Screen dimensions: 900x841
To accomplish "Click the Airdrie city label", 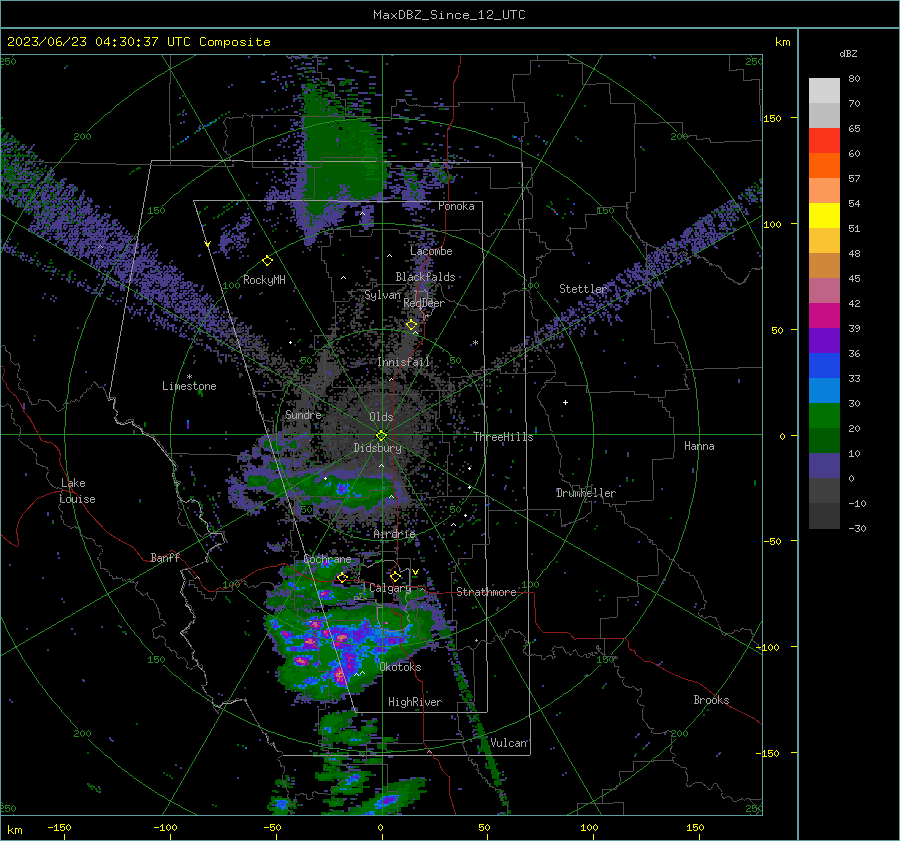I will tap(394, 534).
